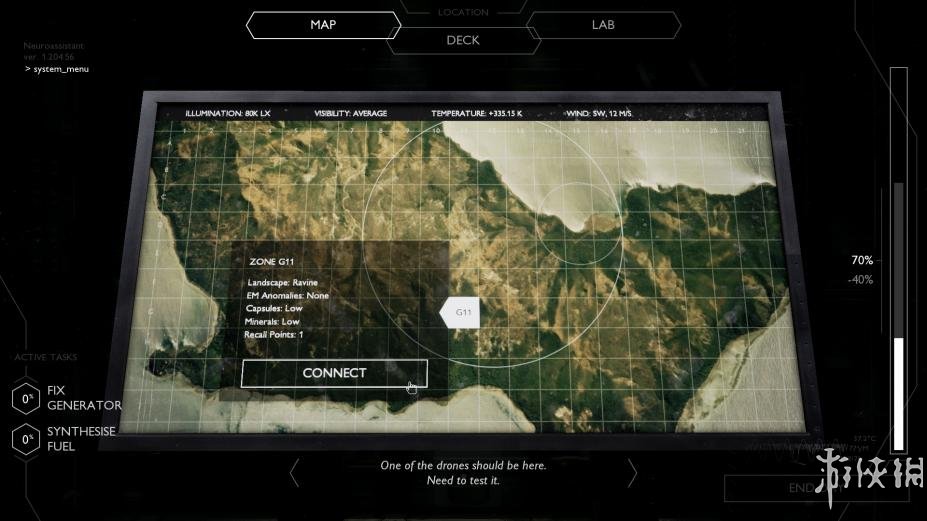The width and height of the screenshot is (927, 521).
Task: Click the Zone G11 info panel title
Action: point(270,262)
